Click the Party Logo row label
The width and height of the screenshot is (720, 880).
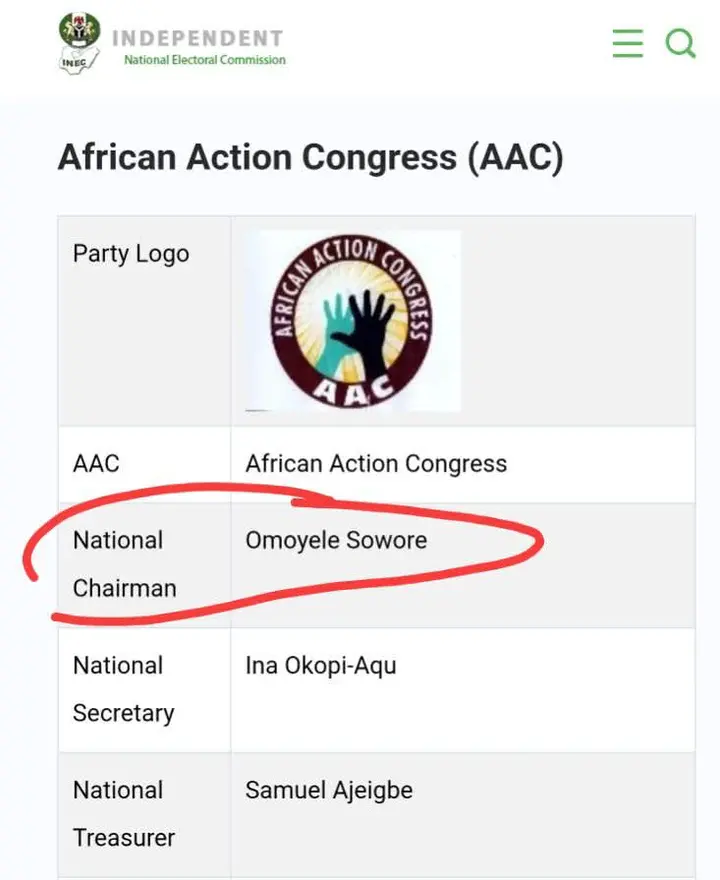(131, 254)
